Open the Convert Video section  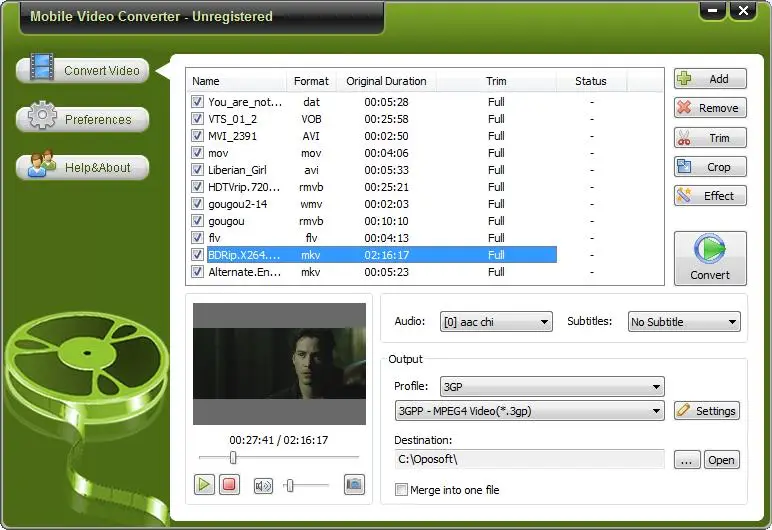(83, 70)
